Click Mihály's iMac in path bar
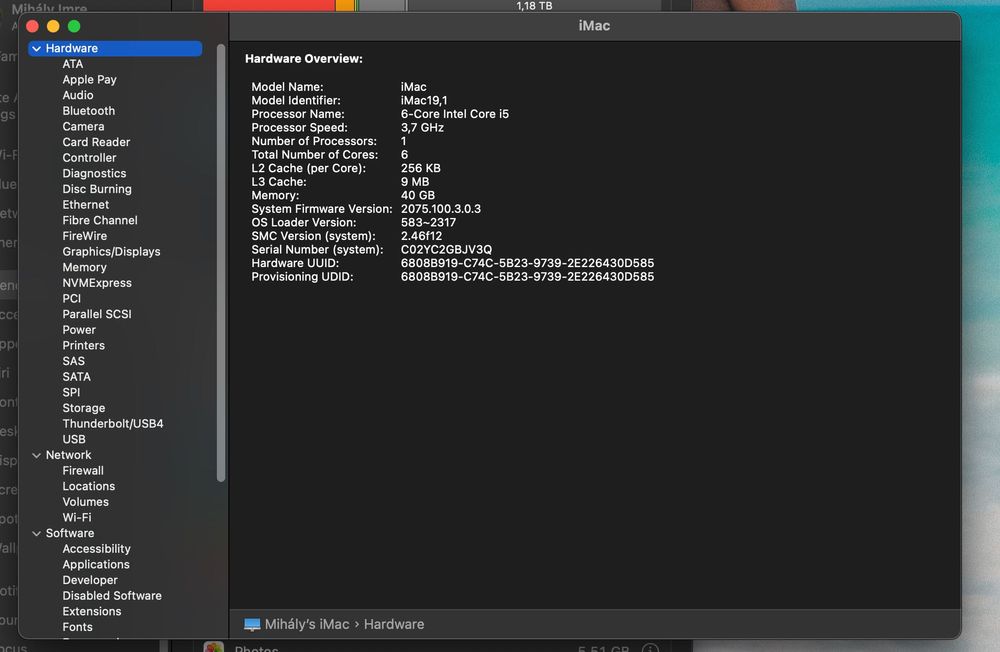1000x652 pixels. [x=307, y=624]
